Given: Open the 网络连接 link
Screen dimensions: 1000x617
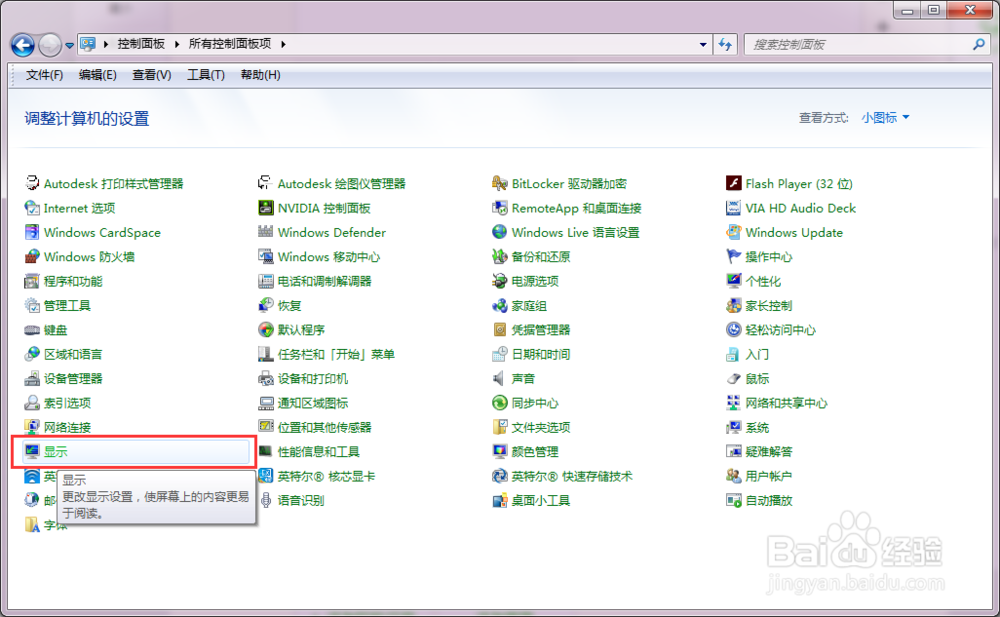Looking at the screenshot, I should [67, 427].
